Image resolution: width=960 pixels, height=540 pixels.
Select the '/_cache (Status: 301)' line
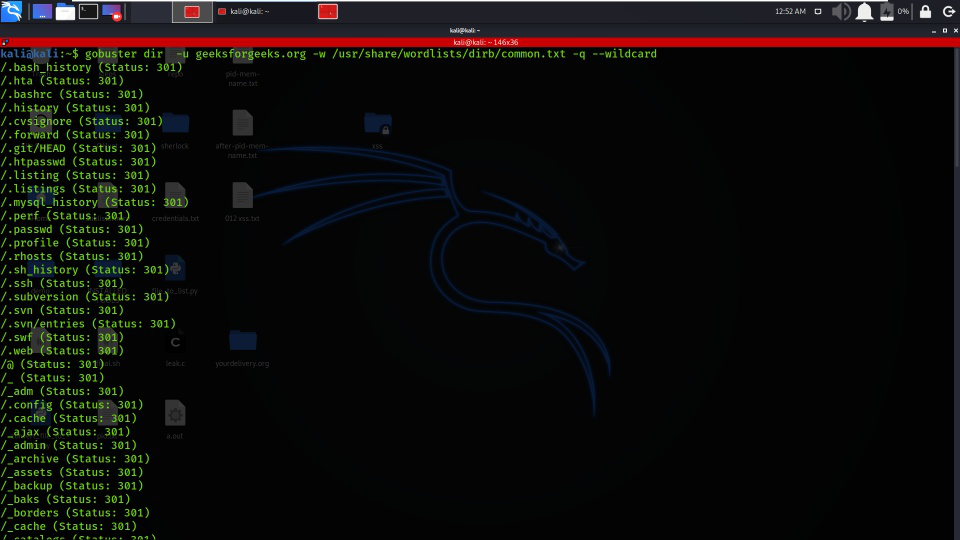69,525
